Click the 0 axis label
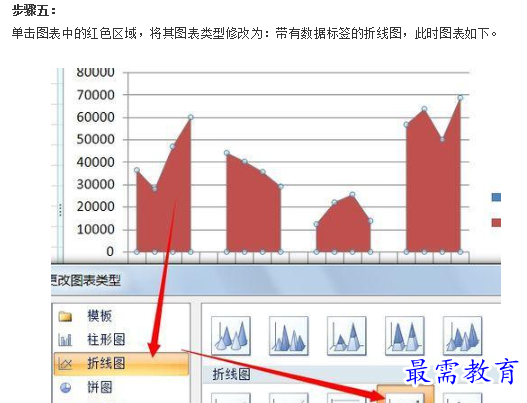 click(x=110, y=251)
